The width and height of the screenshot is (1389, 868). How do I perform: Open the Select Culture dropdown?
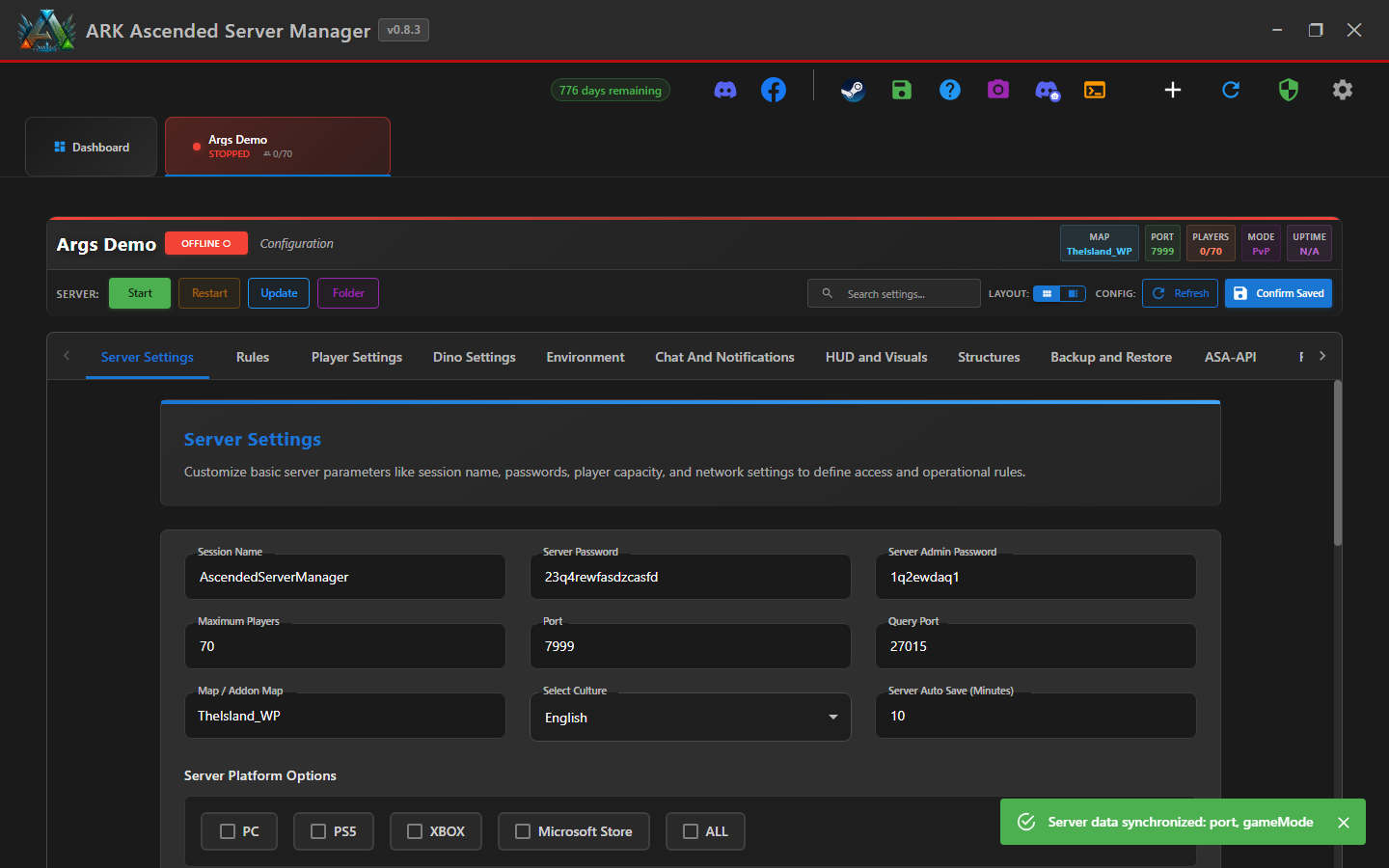[691, 718]
